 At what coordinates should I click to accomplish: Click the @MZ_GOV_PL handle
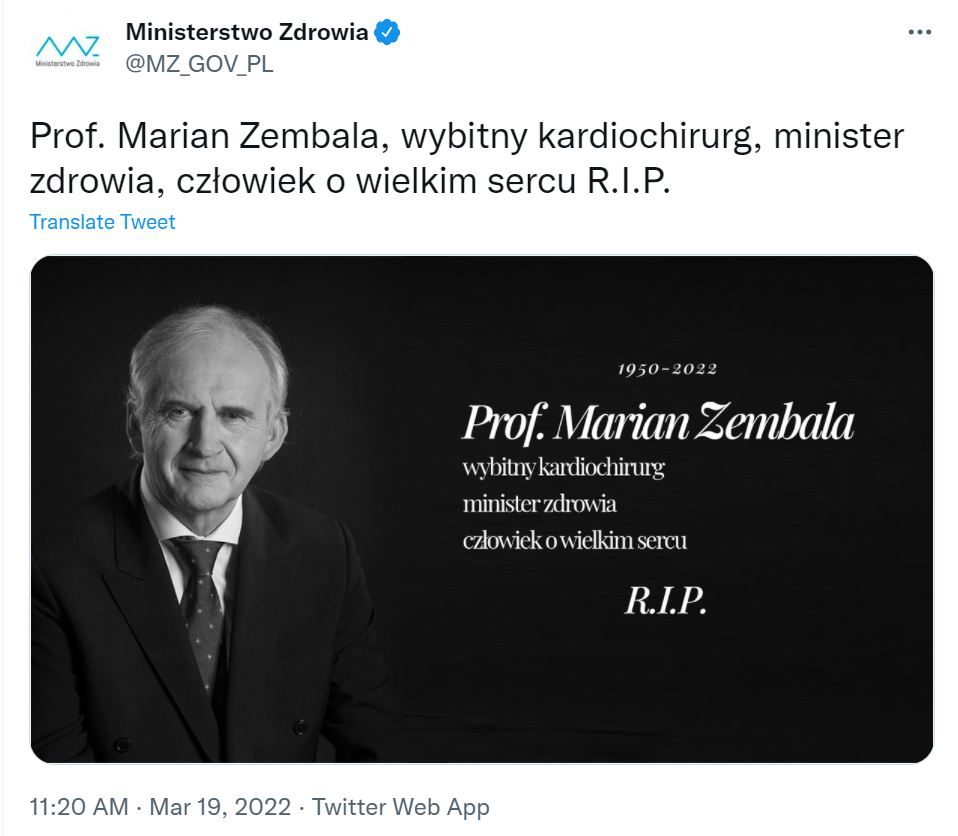199,64
